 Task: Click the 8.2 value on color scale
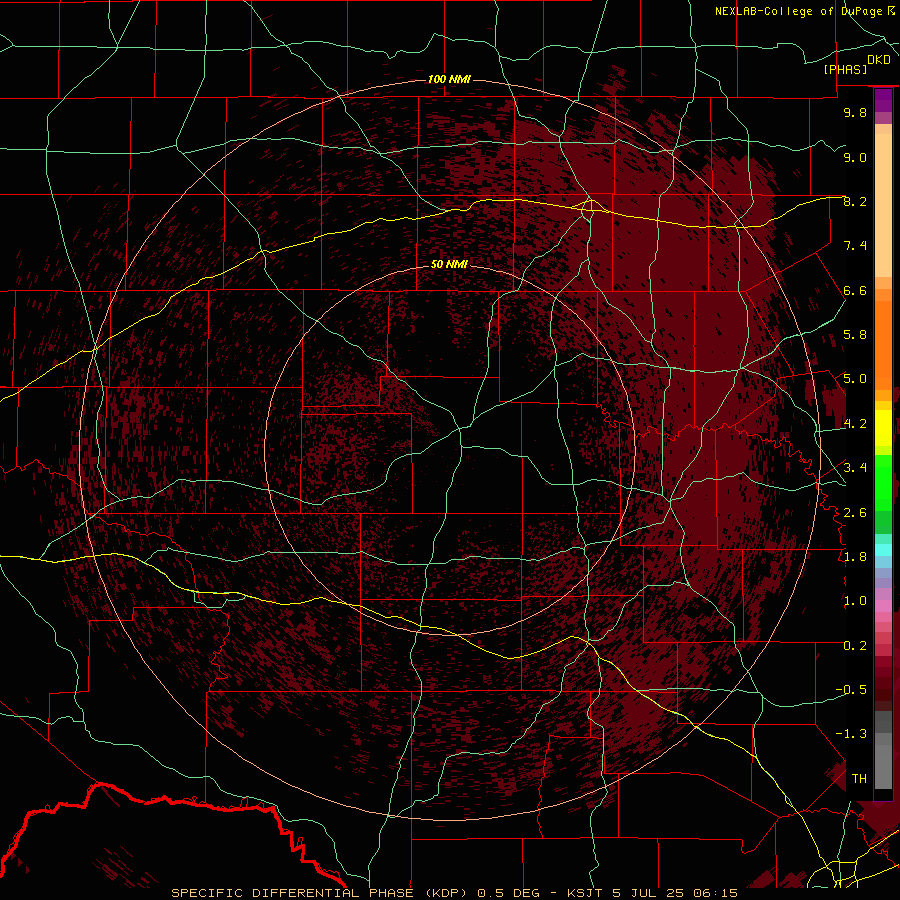pos(855,201)
